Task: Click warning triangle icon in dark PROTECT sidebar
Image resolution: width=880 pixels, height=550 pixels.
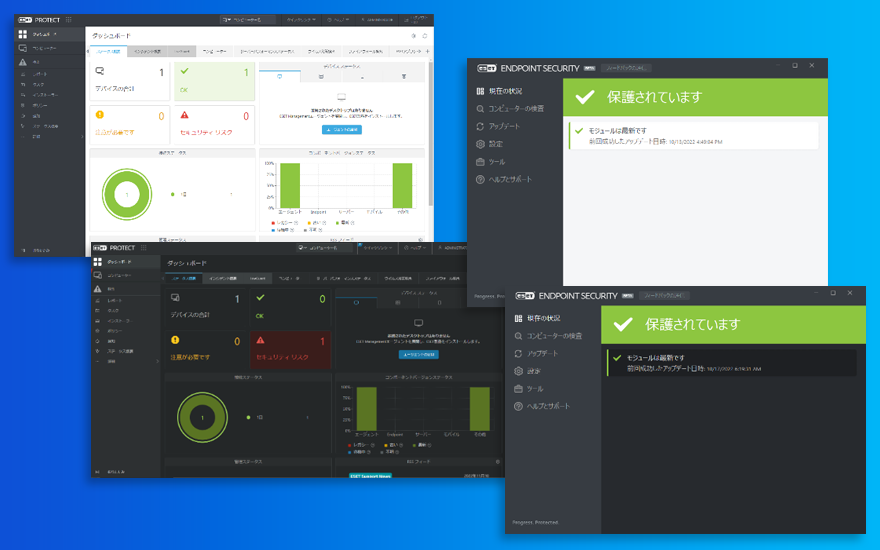Action: coord(98,288)
